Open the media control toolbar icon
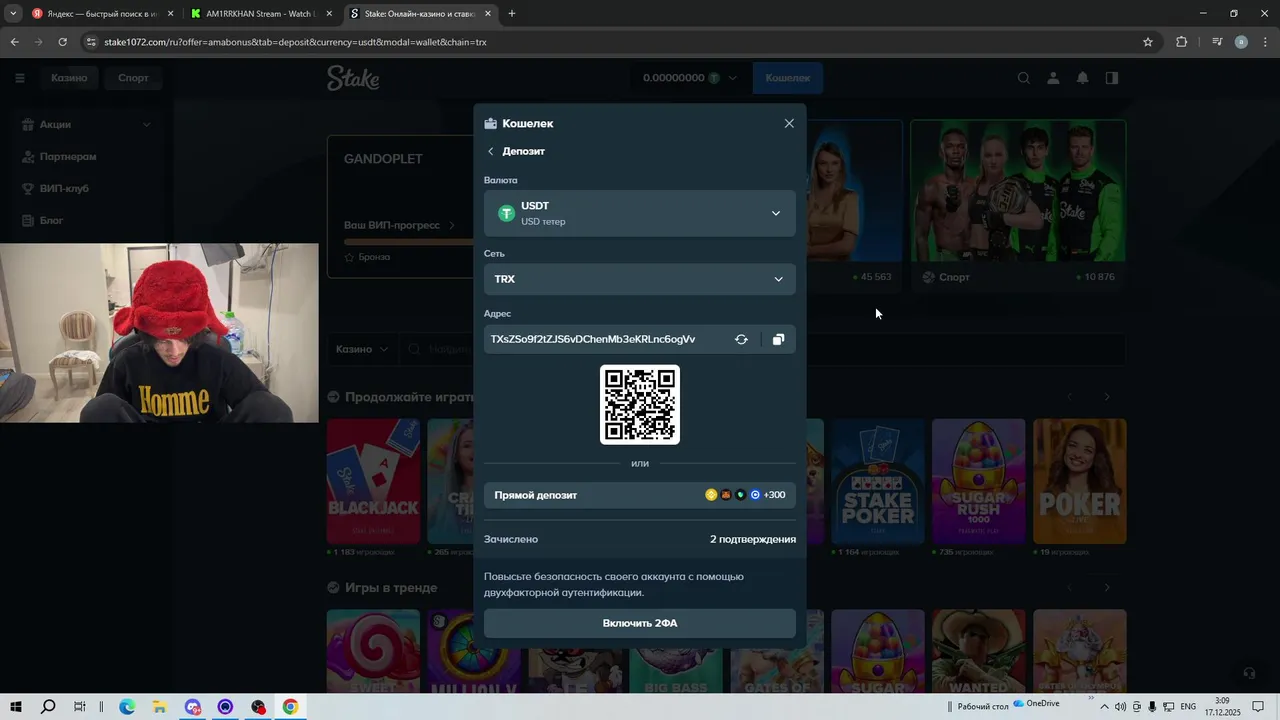1280x720 pixels. click(x=1217, y=42)
